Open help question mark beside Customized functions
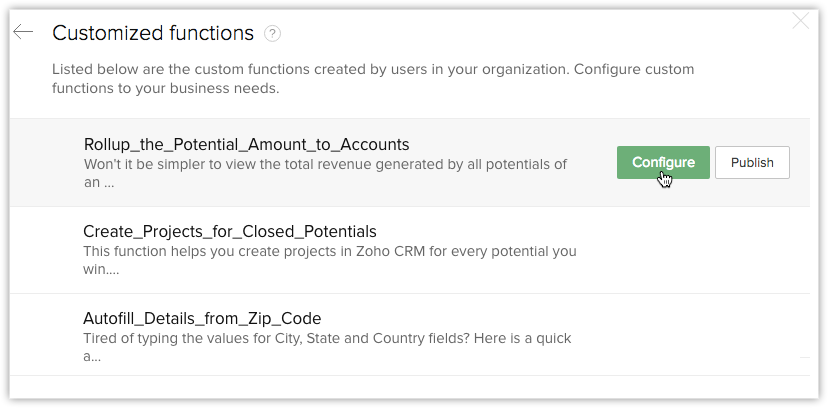The width and height of the screenshot is (828, 408). point(272,33)
